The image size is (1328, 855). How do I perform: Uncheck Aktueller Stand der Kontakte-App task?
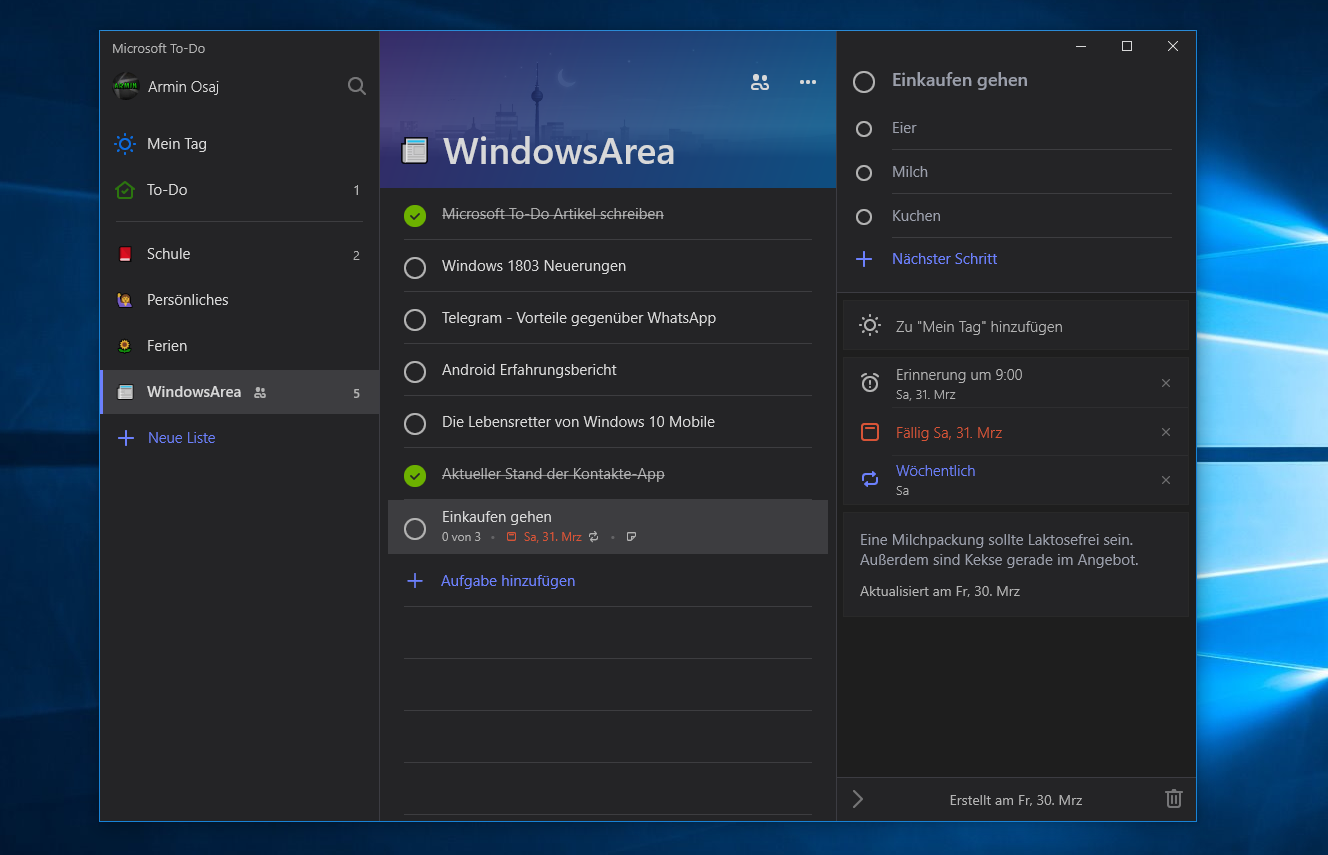[x=415, y=476]
